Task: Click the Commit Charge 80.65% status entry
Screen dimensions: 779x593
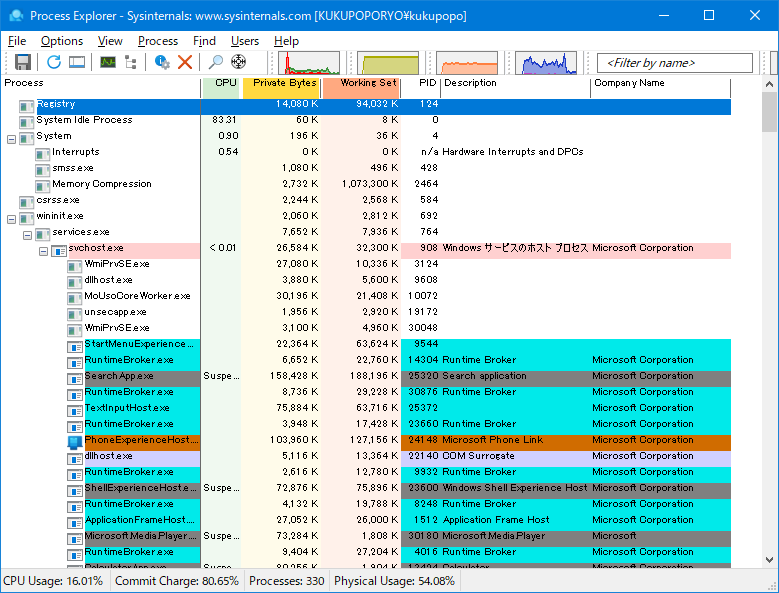Action: click(177, 581)
